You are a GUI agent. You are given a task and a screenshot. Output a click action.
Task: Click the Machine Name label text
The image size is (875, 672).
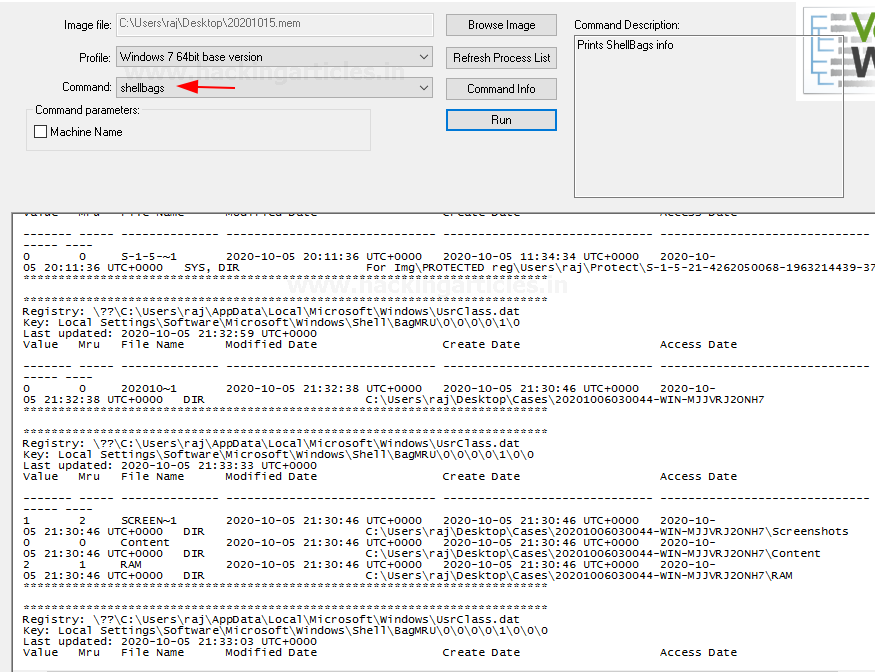pos(86,132)
